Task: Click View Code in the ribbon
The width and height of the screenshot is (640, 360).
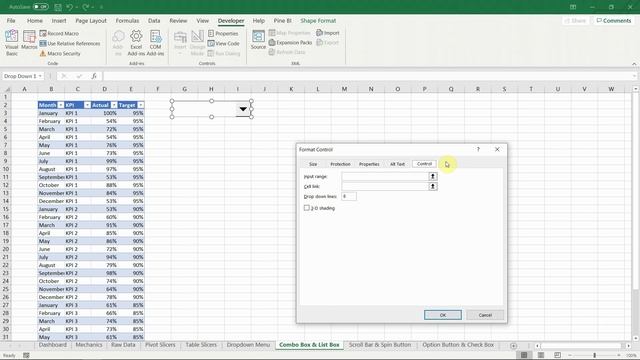Action: pyautogui.click(x=224, y=43)
